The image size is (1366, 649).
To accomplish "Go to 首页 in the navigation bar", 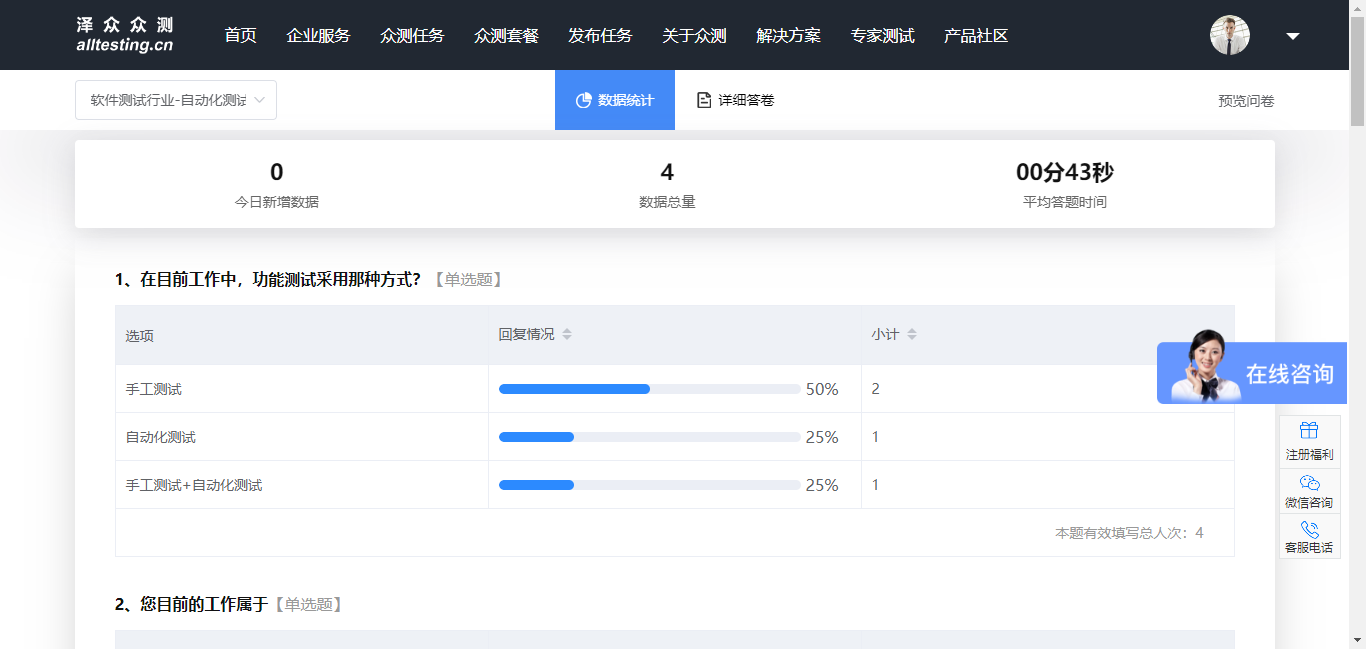I will coord(241,35).
